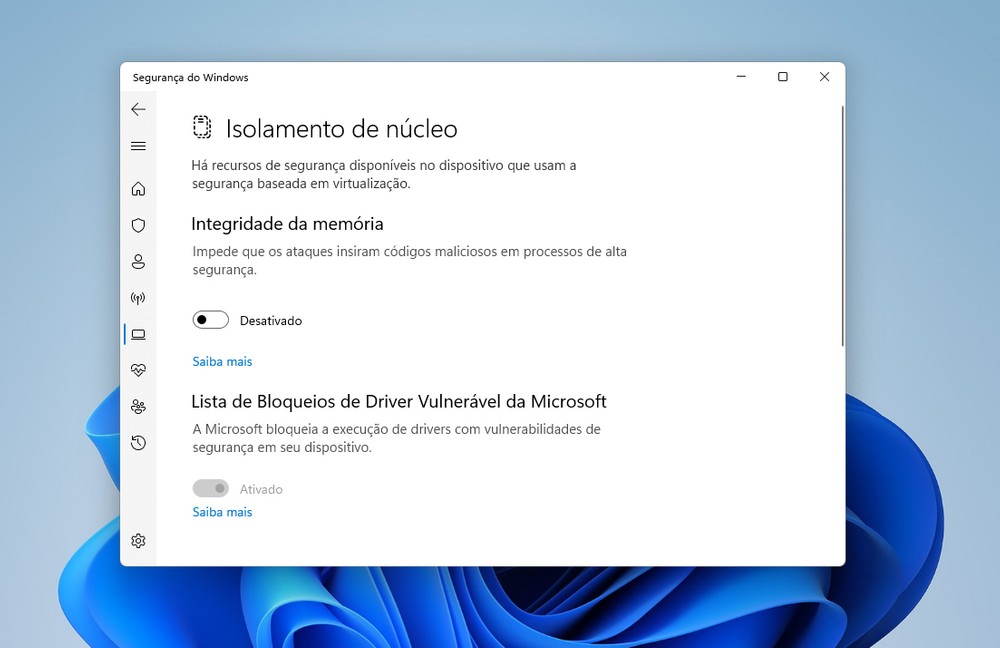Maximize the Segurança do Windows window
Screen dimensions: 1000x648
(783, 77)
